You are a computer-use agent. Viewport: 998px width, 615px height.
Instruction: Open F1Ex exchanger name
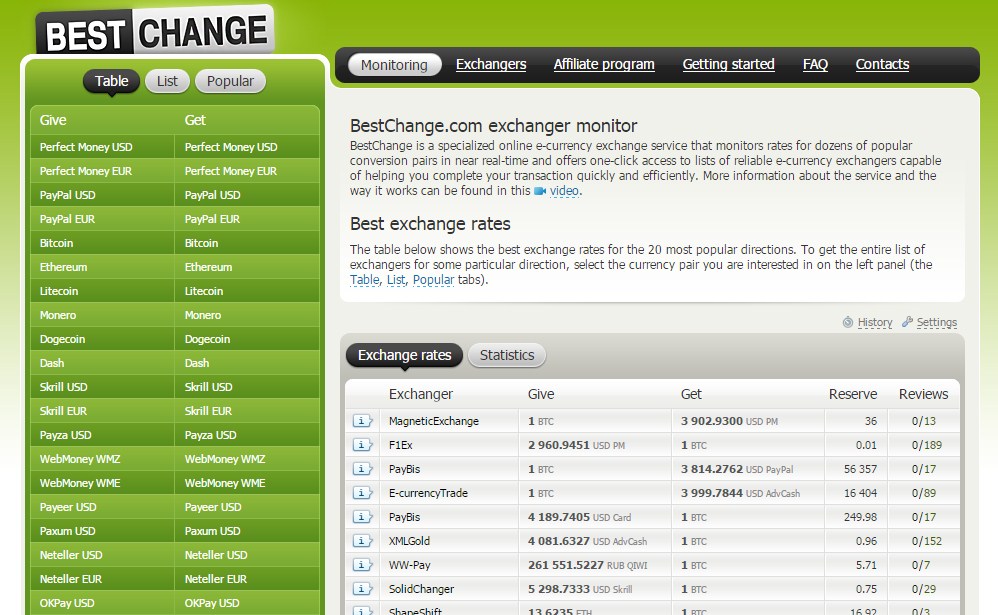pyautogui.click(x=400, y=445)
